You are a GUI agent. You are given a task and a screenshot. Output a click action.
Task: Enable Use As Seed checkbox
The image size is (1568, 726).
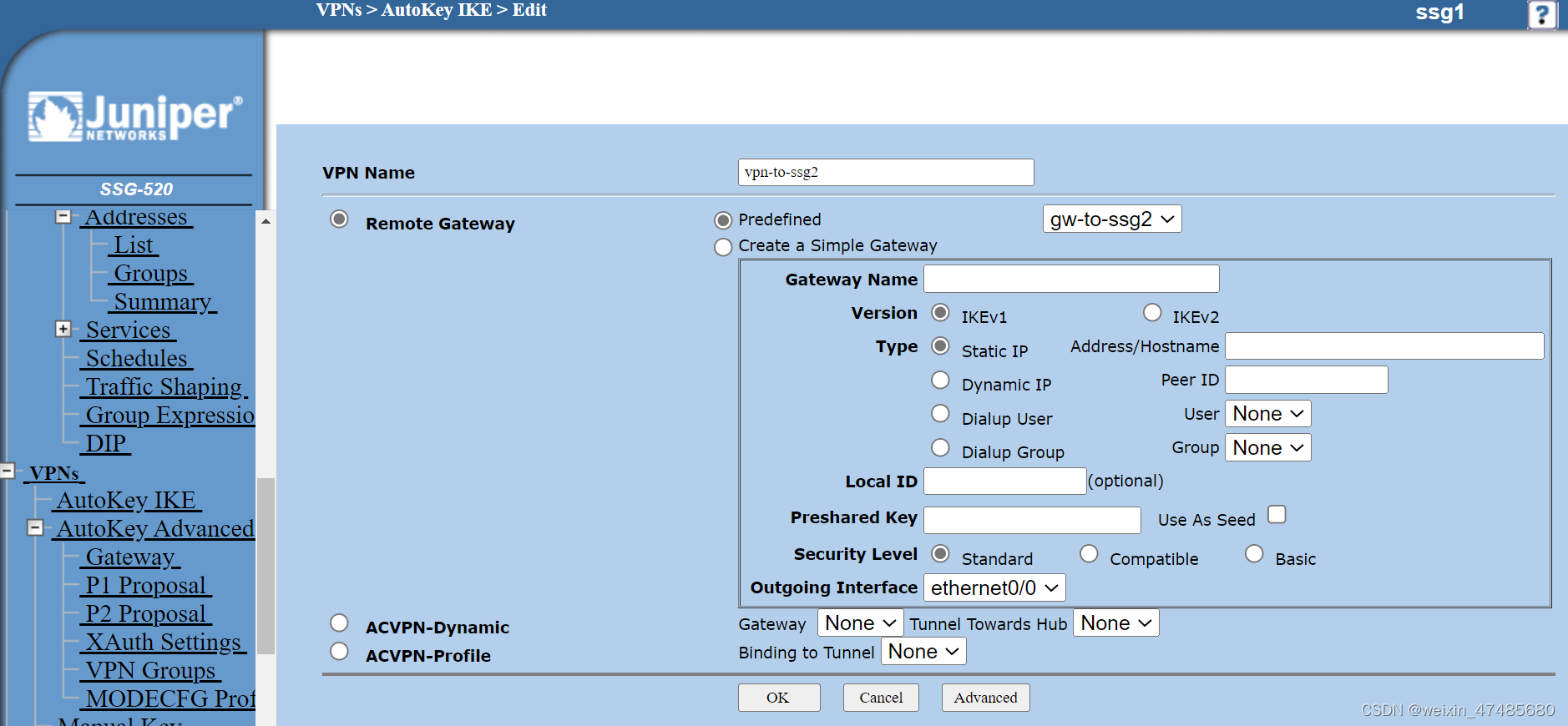tap(1277, 514)
